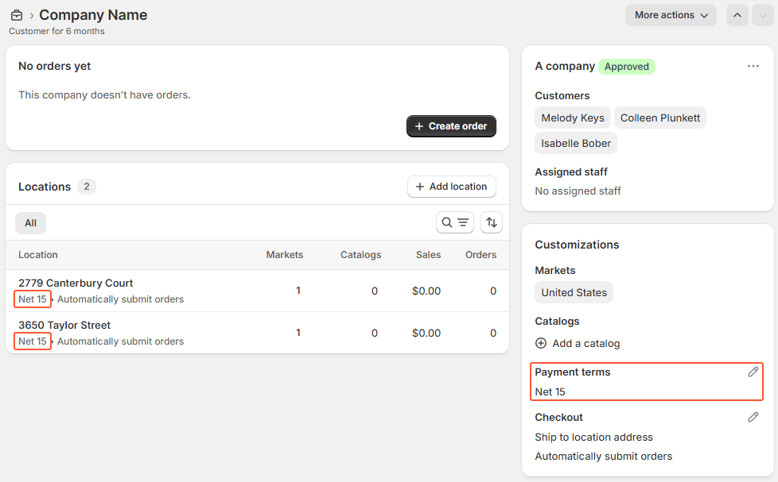Screen dimensions: 778x482
Task: Click the companies breadcrumb icon
Action: [17, 16]
